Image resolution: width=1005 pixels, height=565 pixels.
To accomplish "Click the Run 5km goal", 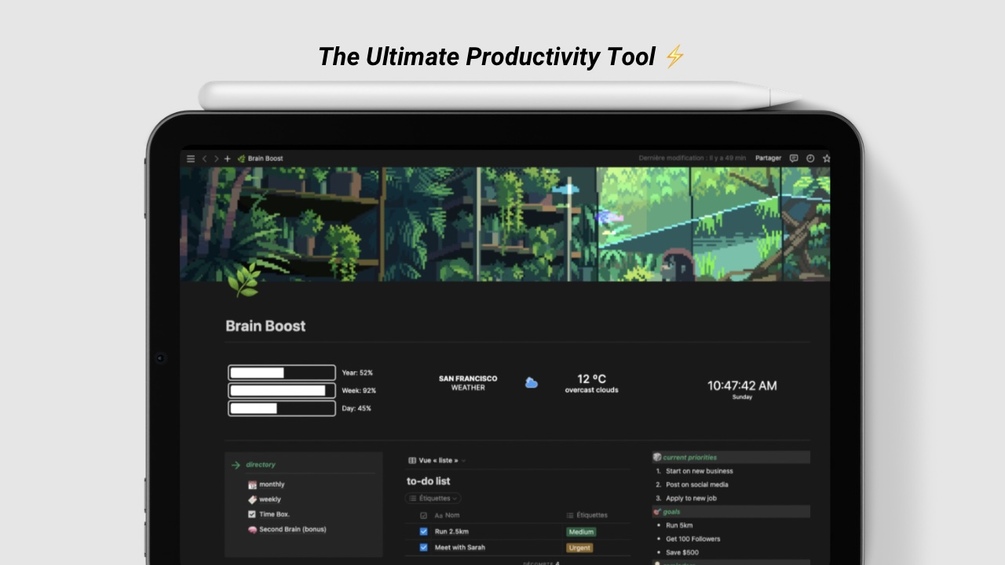I will pos(679,525).
